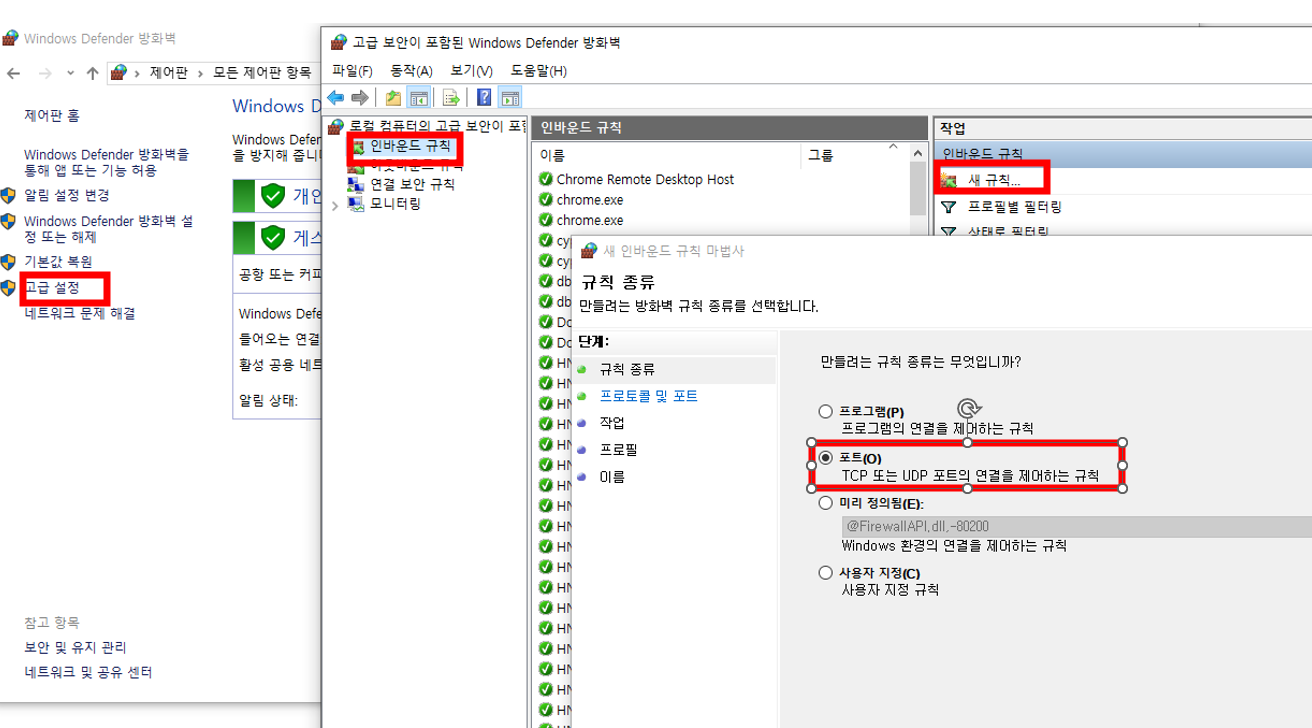Click the firewall icon of local computer tree root
This screenshot has width=1312, height=728.
[338, 127]
